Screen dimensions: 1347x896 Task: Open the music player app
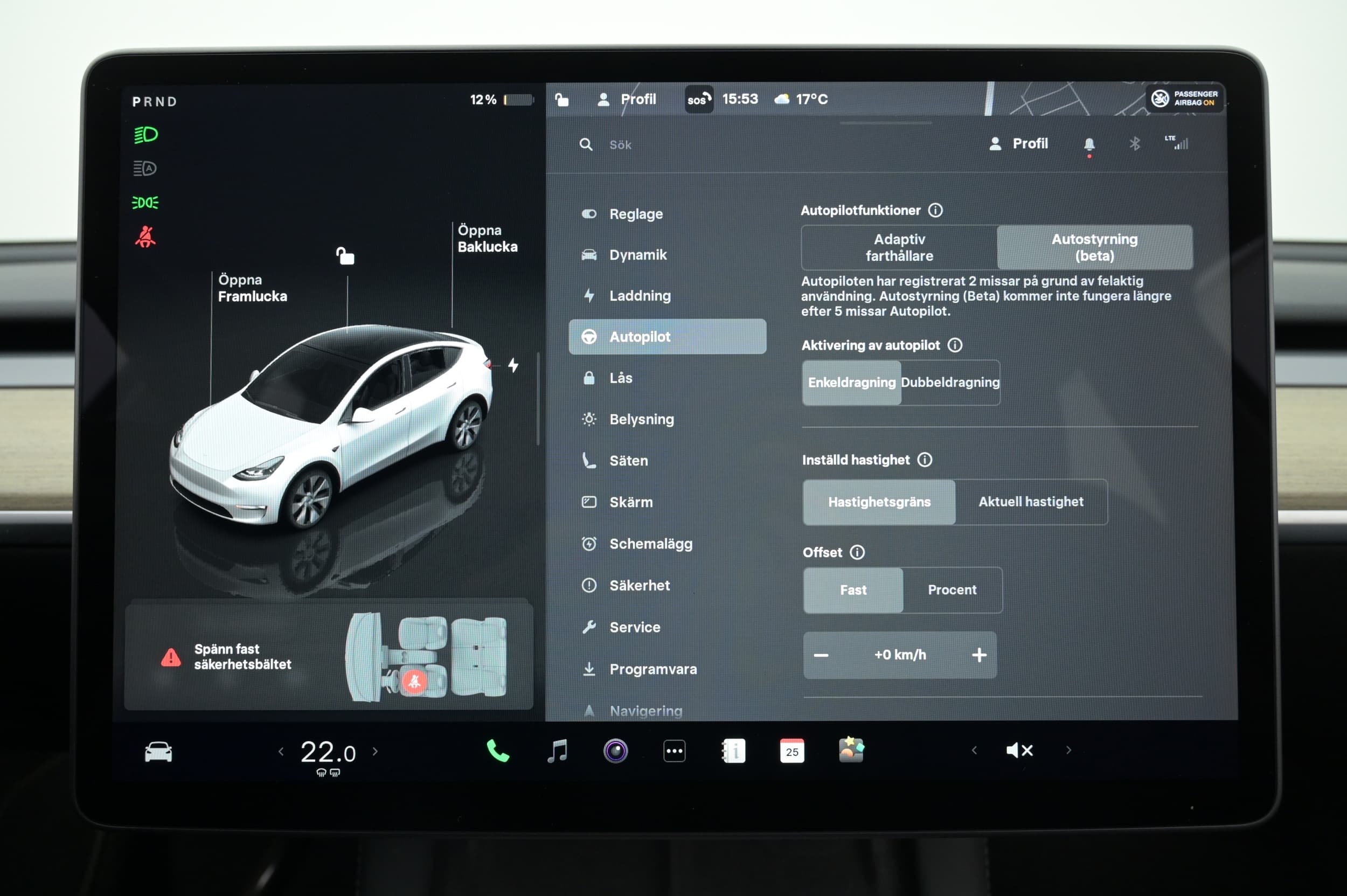pyautogui.click(x=557, y=751)
